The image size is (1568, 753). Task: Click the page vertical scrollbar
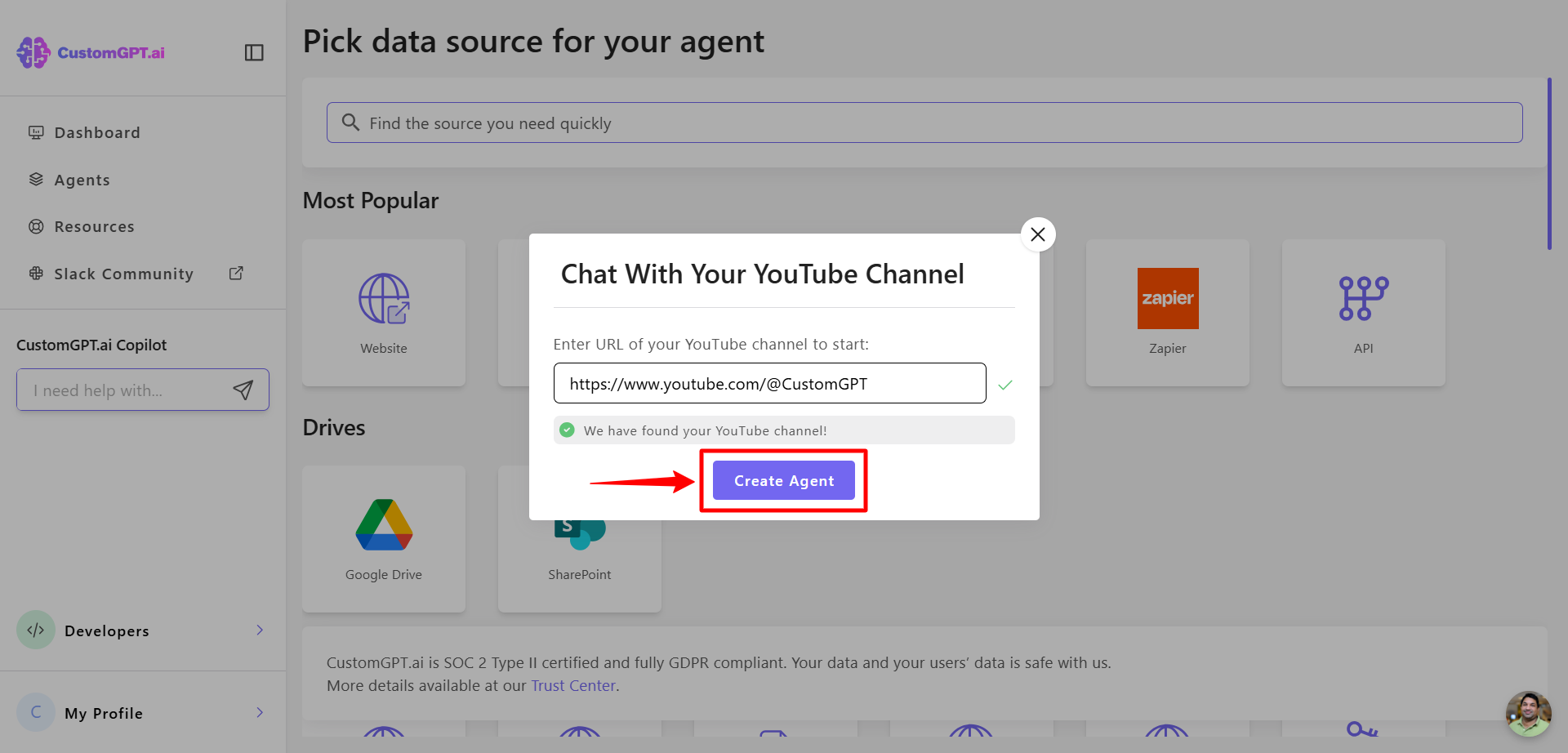(1549, 163)
